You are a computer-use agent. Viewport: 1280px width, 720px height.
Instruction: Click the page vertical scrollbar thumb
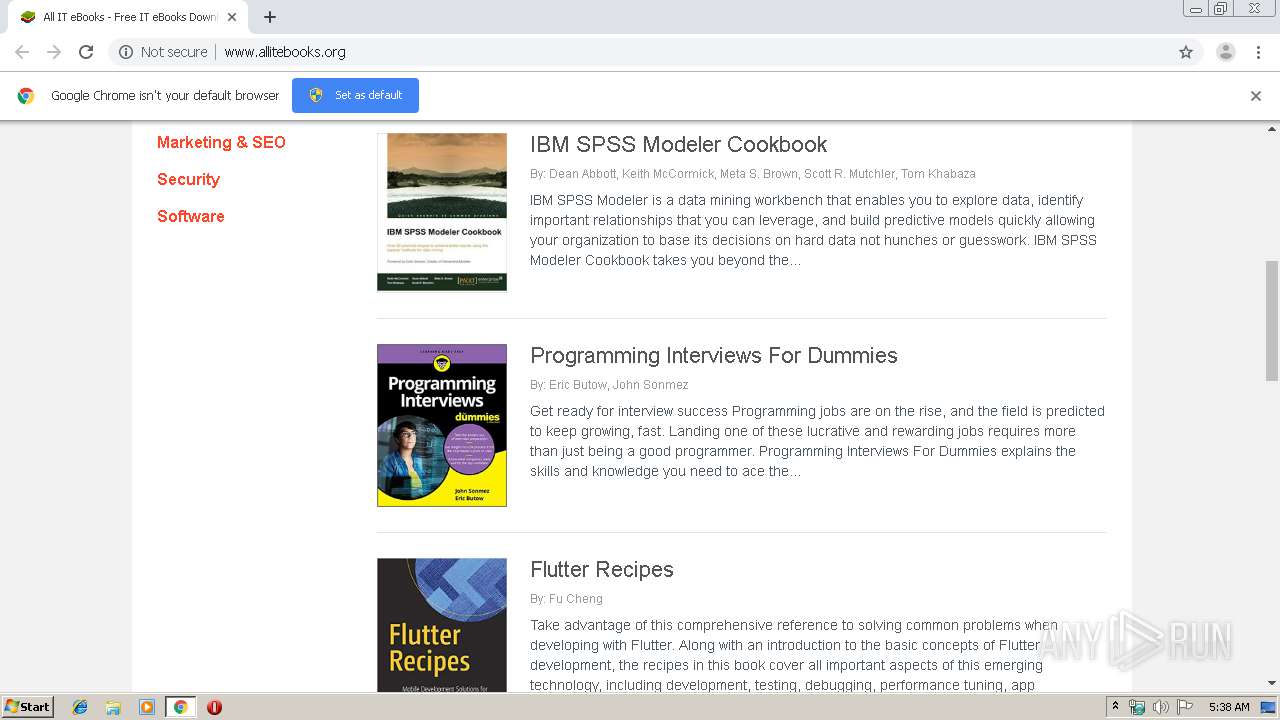1272,320
